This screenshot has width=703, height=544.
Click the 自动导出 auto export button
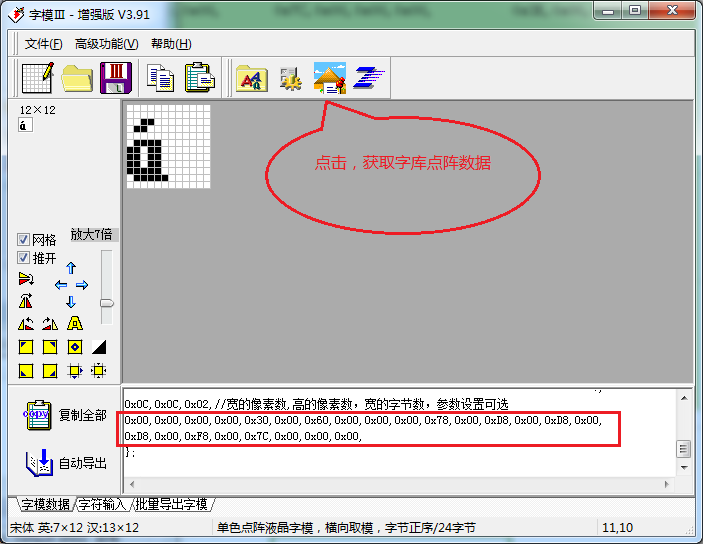[66, 463]
